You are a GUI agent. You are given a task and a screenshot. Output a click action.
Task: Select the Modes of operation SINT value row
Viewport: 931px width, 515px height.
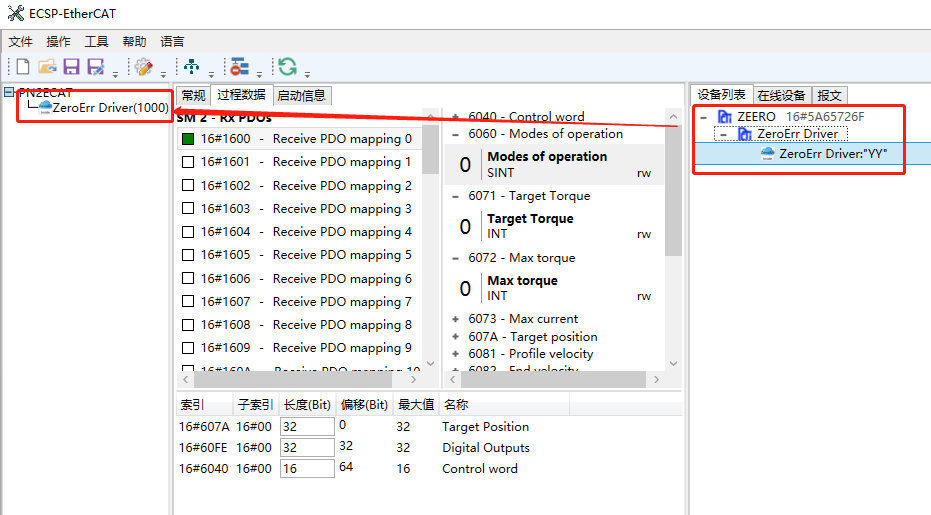(x=553, y=164)
